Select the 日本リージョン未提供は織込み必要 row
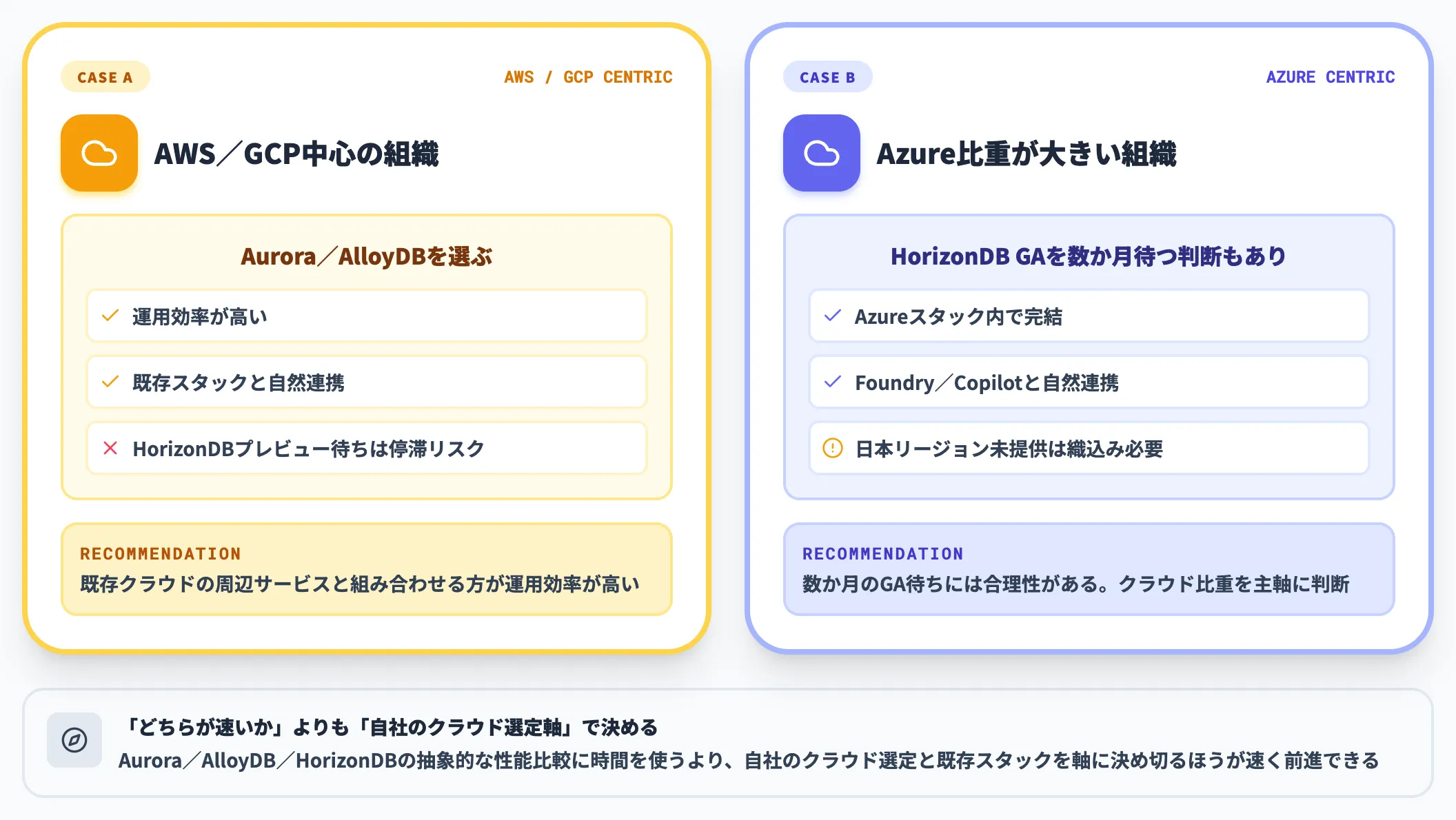Image resolution: width=1456 pixels, height=820 pixels. pos(1089,448)
